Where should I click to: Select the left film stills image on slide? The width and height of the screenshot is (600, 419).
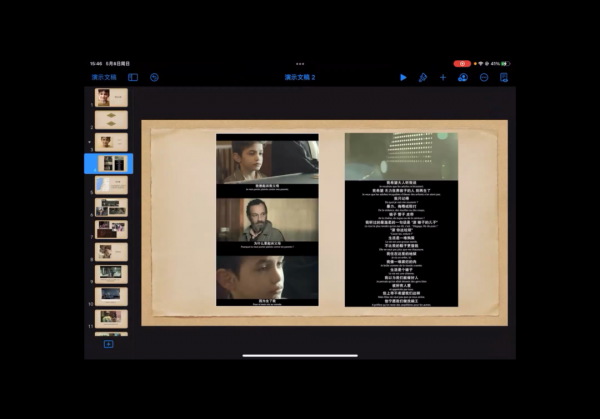267,219
